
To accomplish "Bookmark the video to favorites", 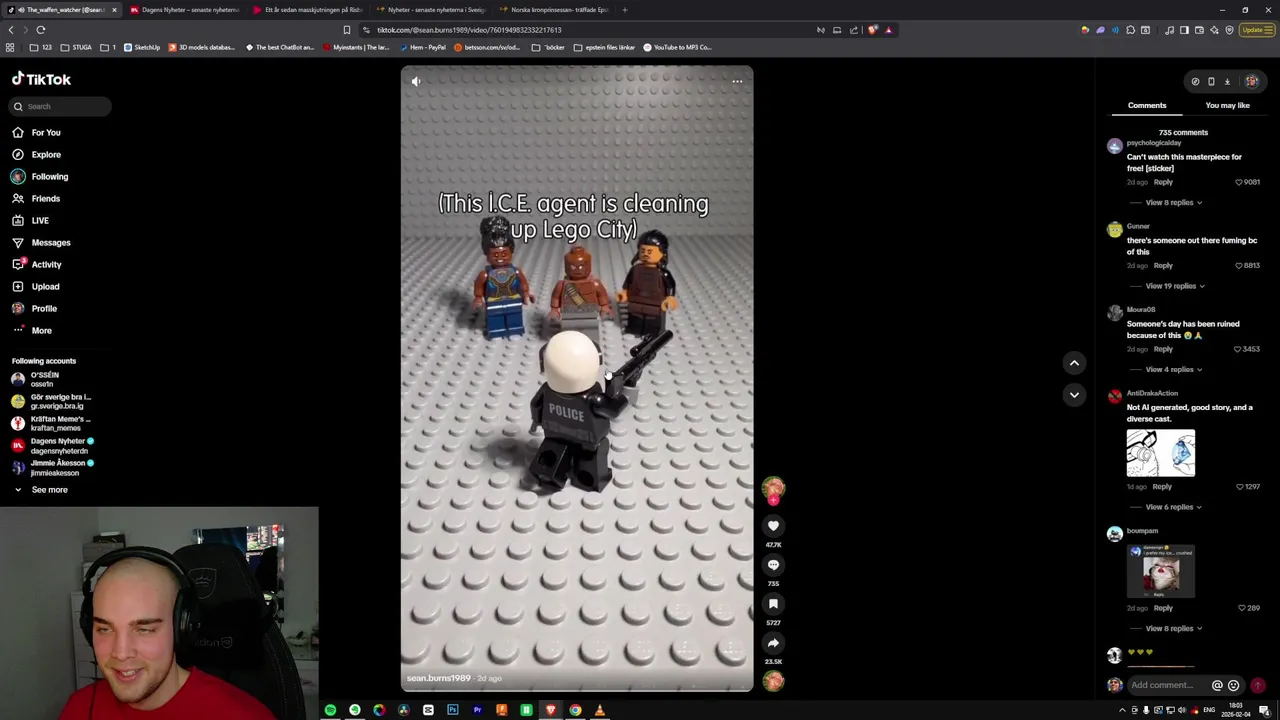I will click(773, 604).
